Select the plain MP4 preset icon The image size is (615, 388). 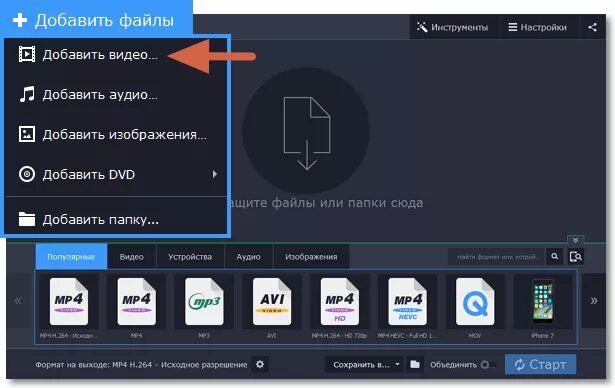136,302
